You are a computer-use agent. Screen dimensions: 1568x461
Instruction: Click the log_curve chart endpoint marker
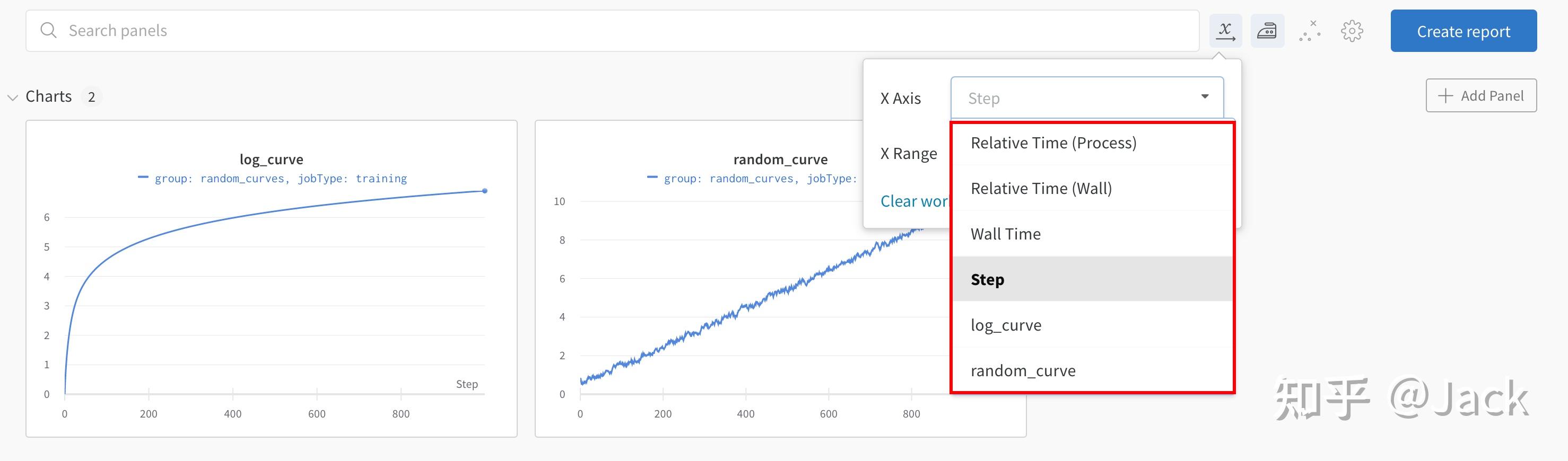484,191
